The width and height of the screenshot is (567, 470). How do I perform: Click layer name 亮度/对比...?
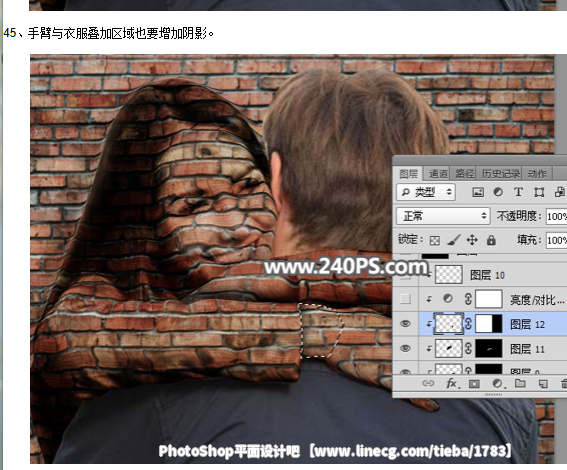(x=537, y=300)
